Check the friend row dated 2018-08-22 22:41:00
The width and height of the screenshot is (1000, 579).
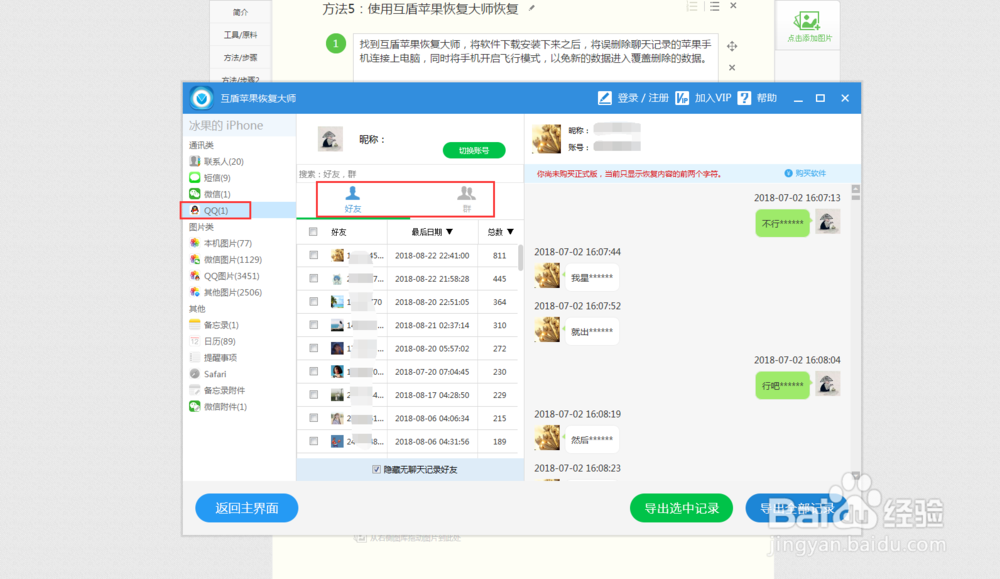(x=313, y=255)
